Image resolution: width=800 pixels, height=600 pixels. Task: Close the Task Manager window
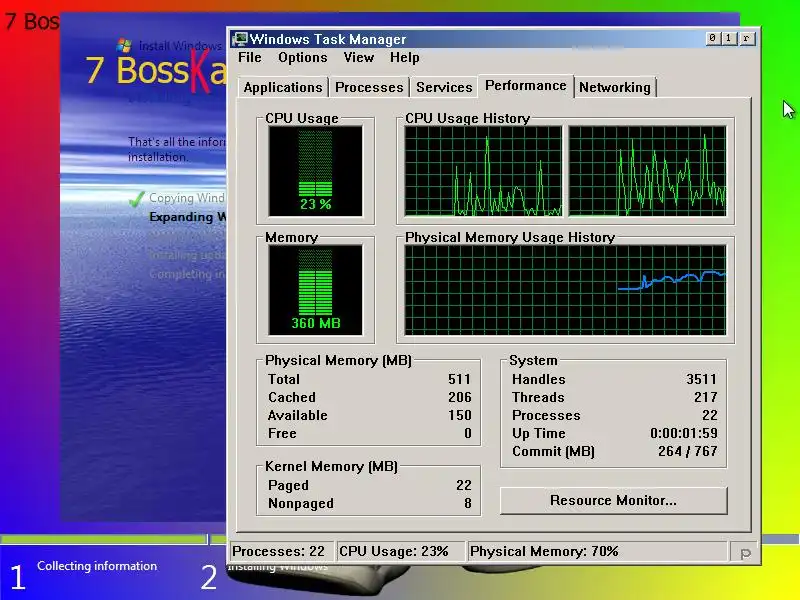click(746, 38)
